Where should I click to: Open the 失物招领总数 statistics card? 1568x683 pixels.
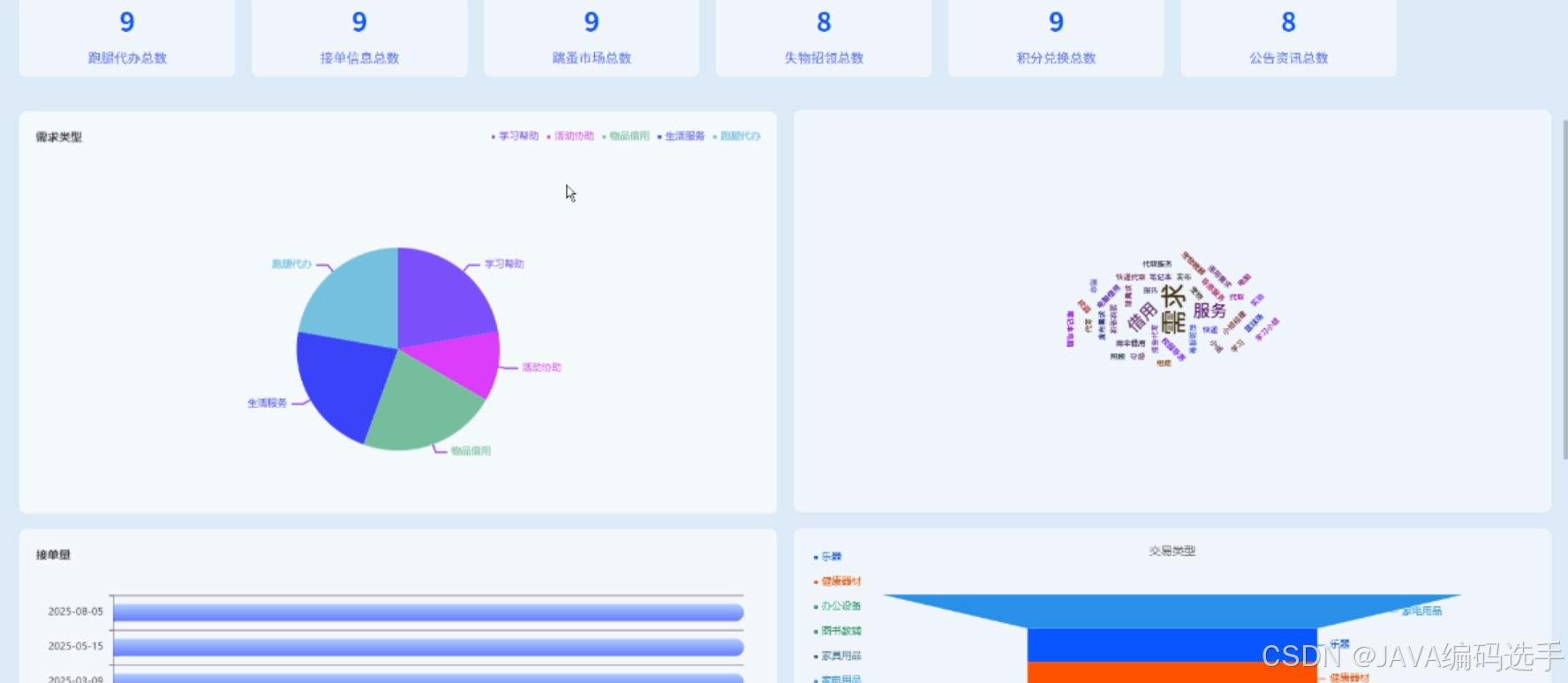pos(824,38)
